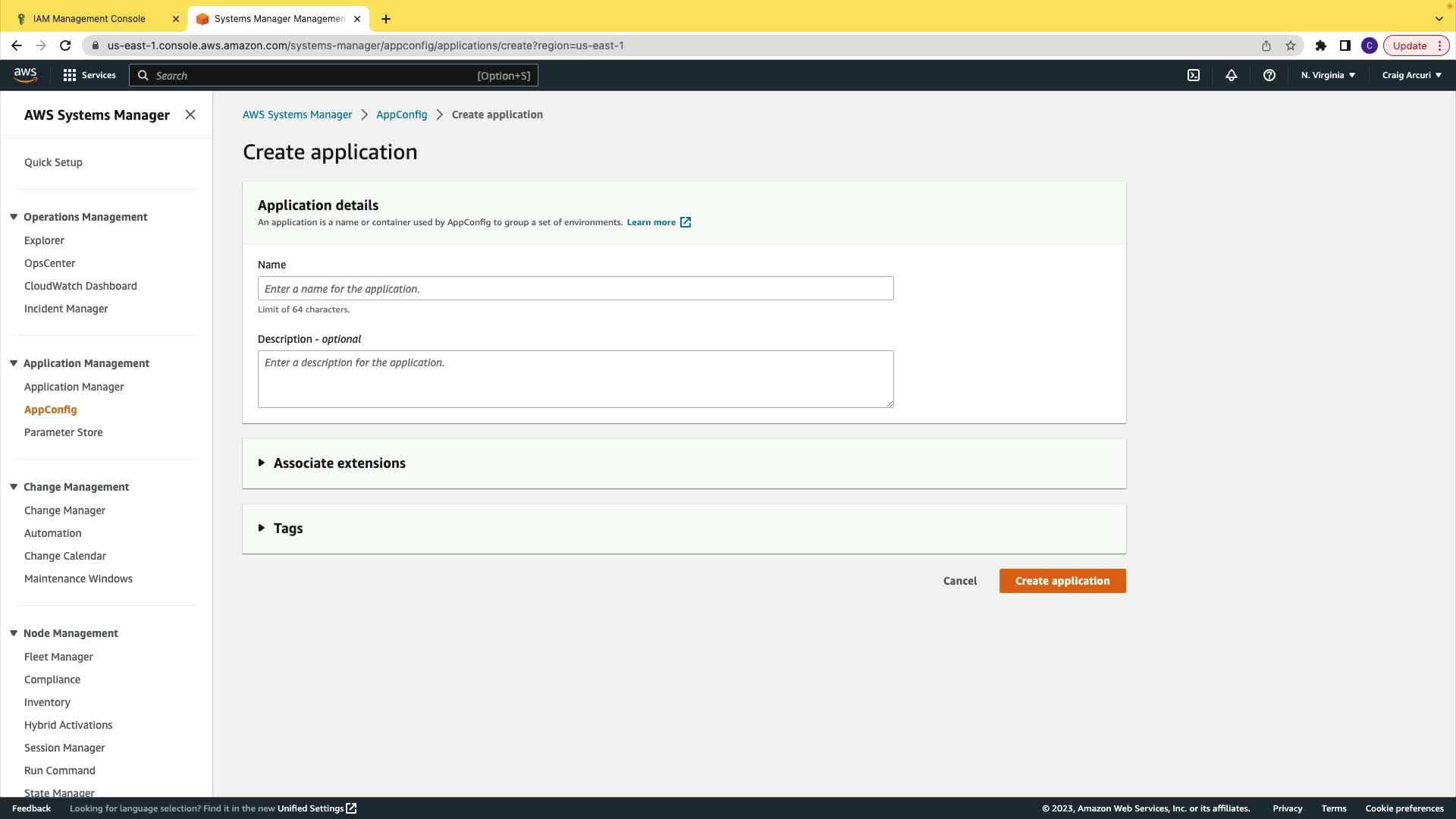Click the browser extensions puzzle icon
The image size is (1456, 819).
coord(1321,45)
